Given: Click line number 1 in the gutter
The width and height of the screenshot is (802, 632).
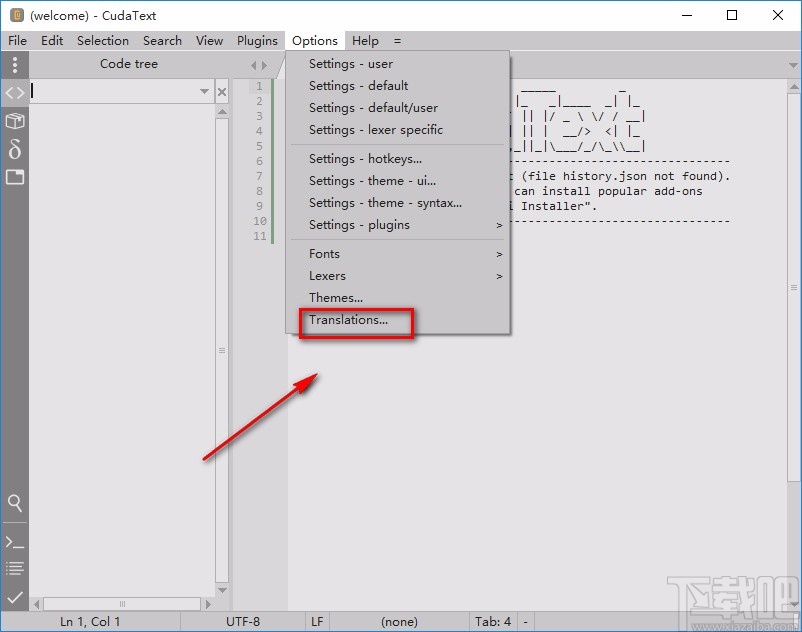Looking at the screenshot, I should point(259,86).
